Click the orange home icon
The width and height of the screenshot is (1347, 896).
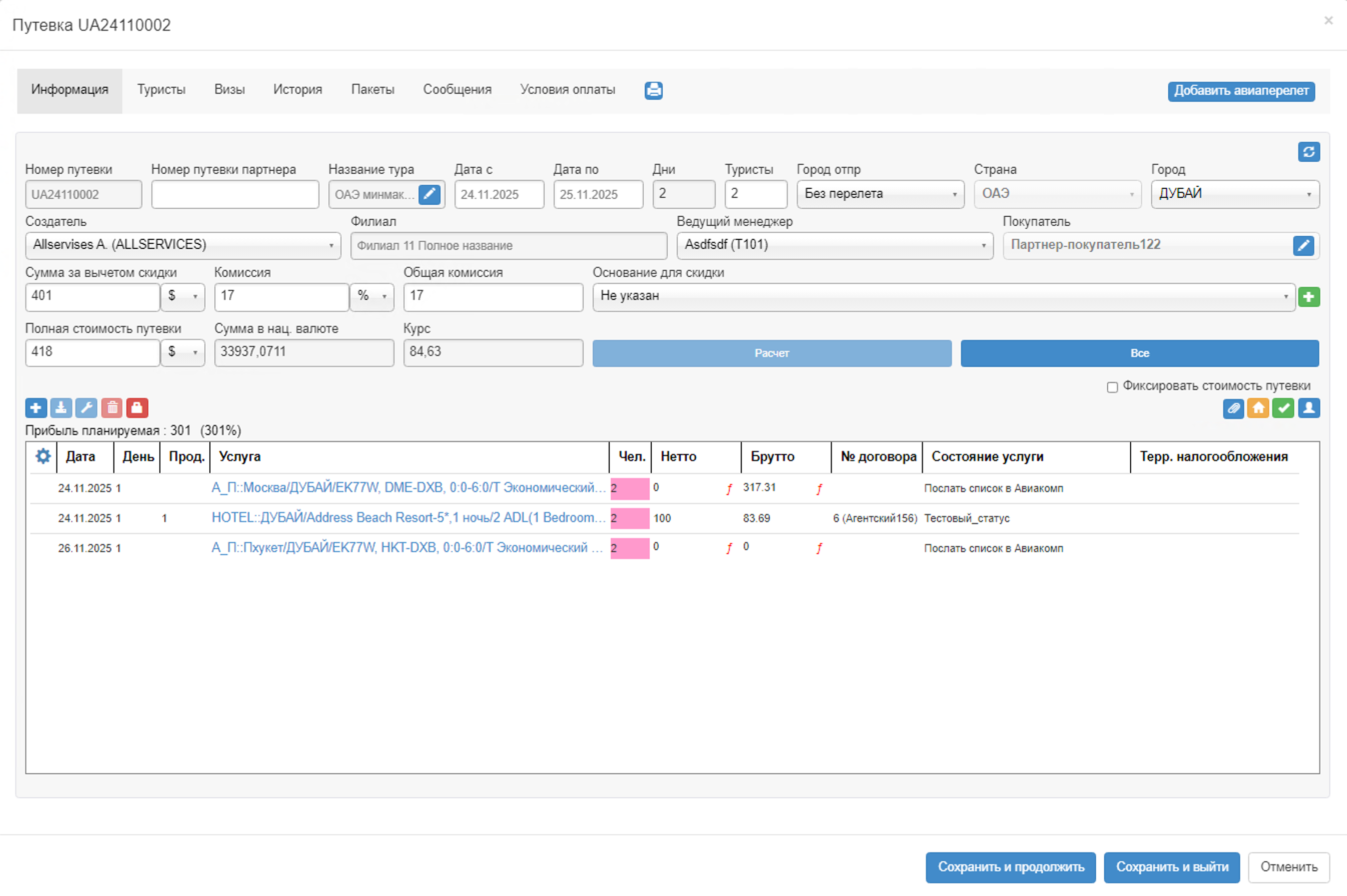pyautogui.click(x=1258, y=408)
